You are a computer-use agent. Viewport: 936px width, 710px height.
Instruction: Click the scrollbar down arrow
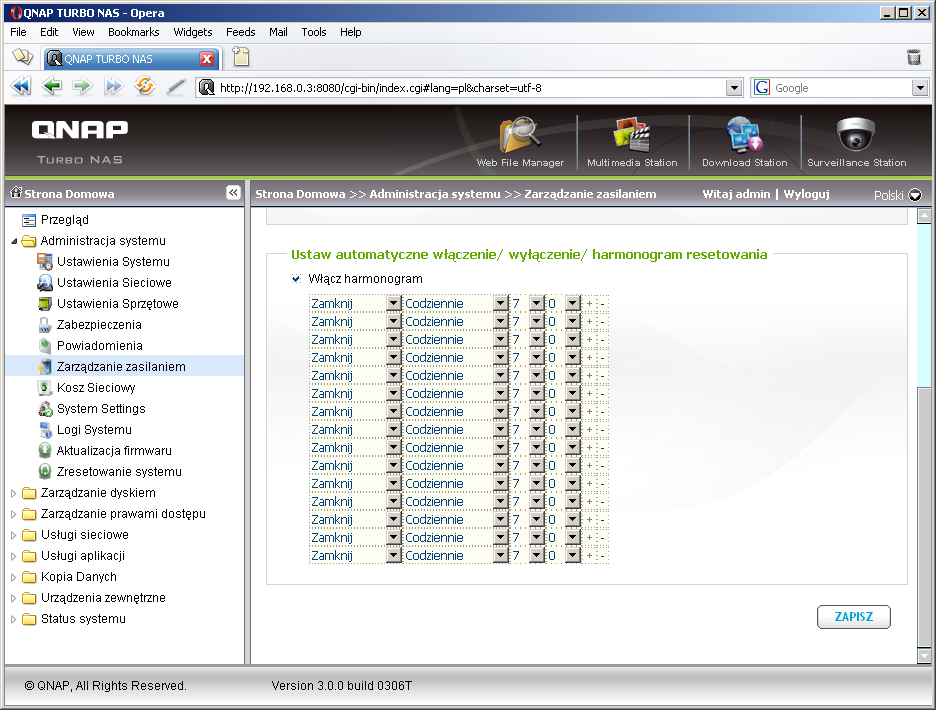tap(923, 656)
